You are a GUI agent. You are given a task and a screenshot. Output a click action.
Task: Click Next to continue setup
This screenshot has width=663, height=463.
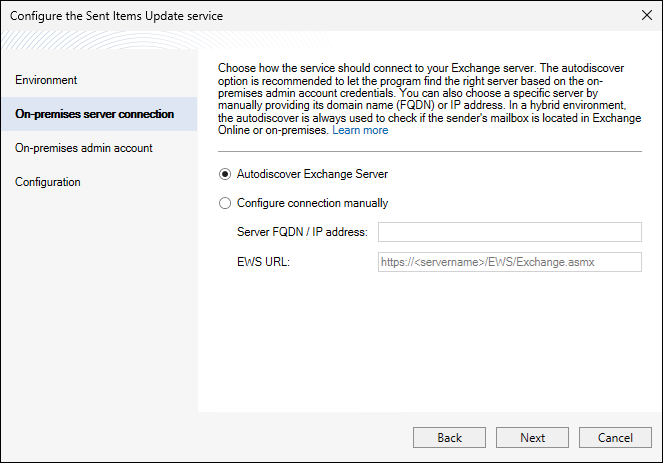click(x=533, y=438)
